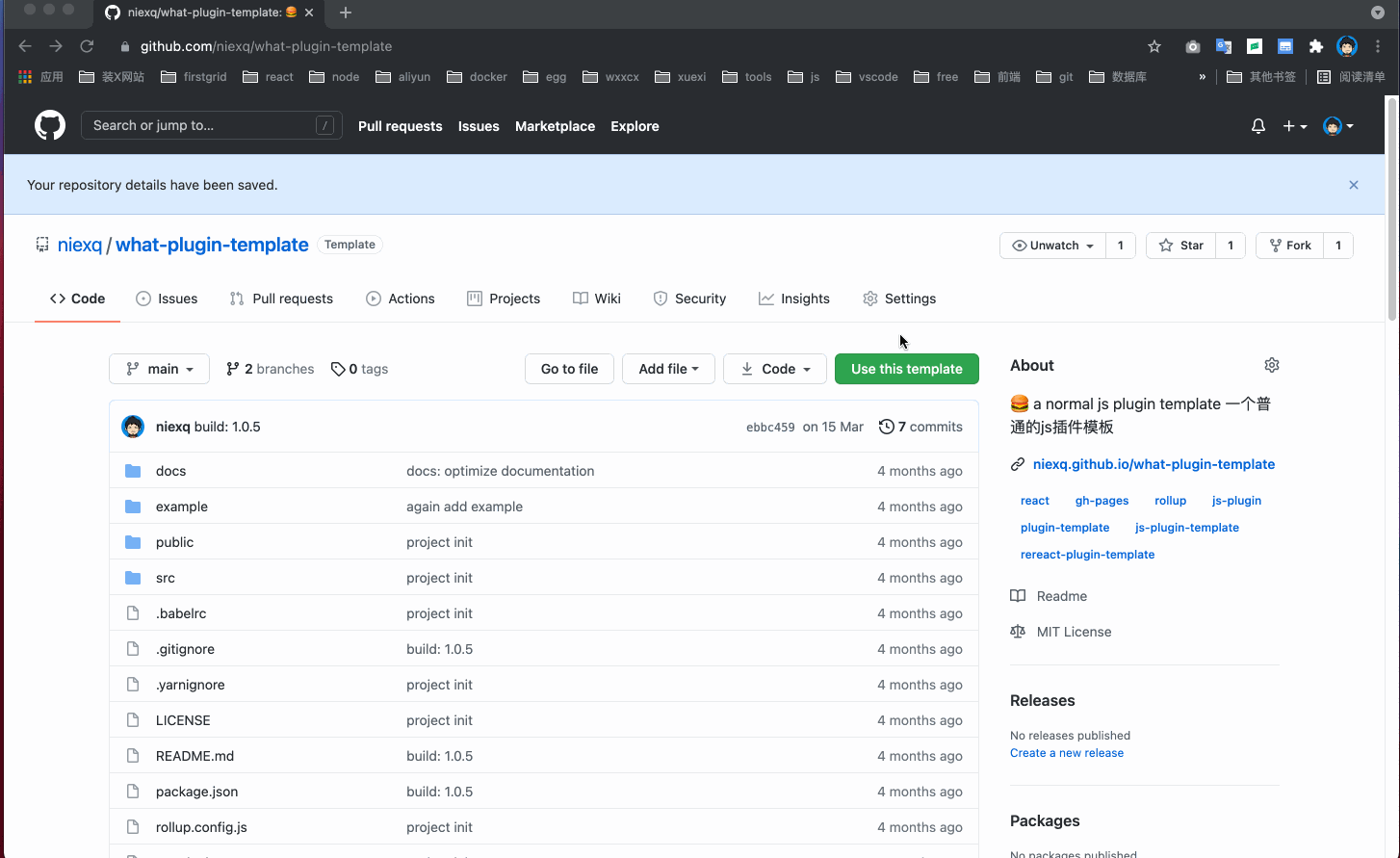Open Explore in top navigation
The image size is (1400, 858).
coord(635,126)
